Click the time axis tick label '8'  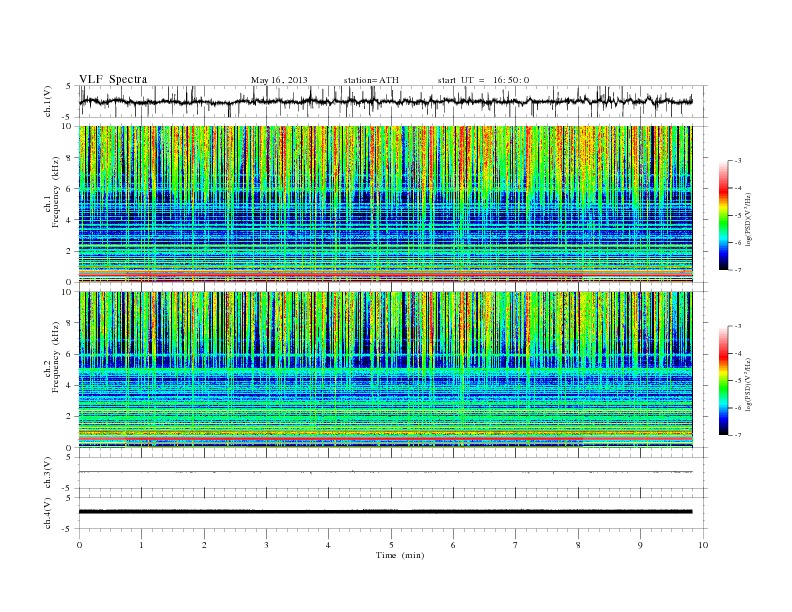578,545
